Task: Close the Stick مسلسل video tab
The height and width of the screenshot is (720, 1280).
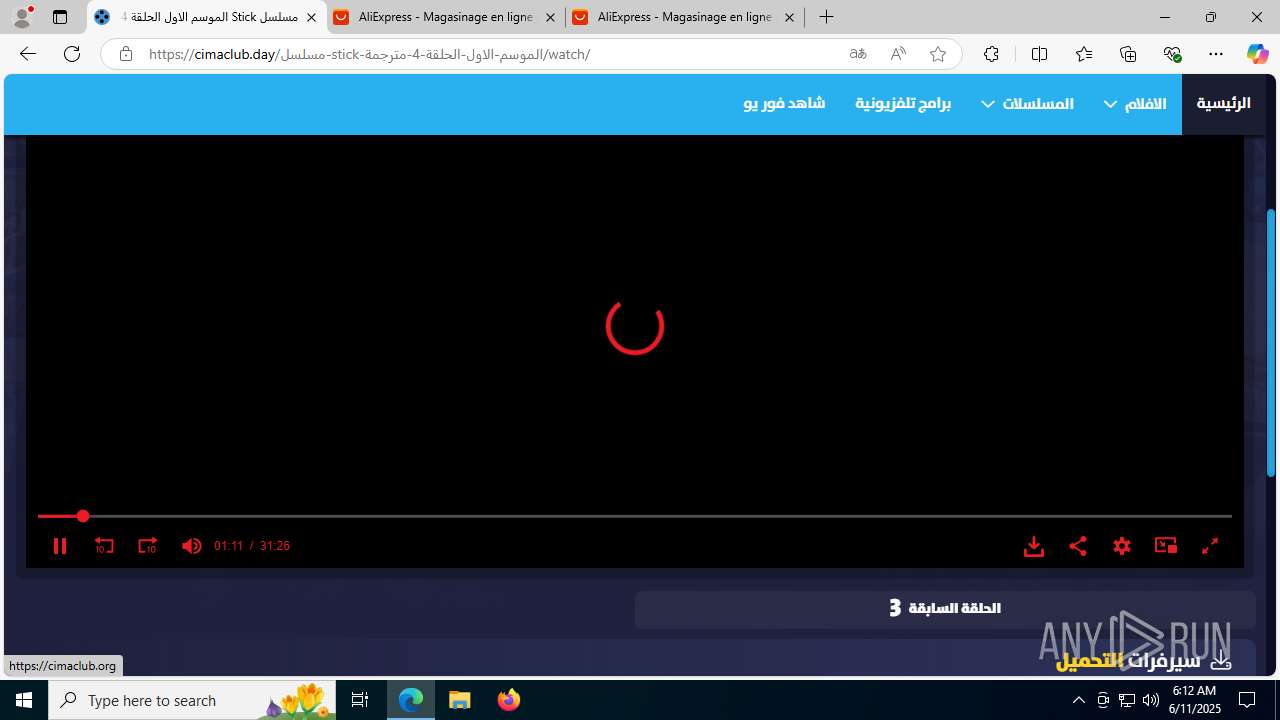Action: 311,17
